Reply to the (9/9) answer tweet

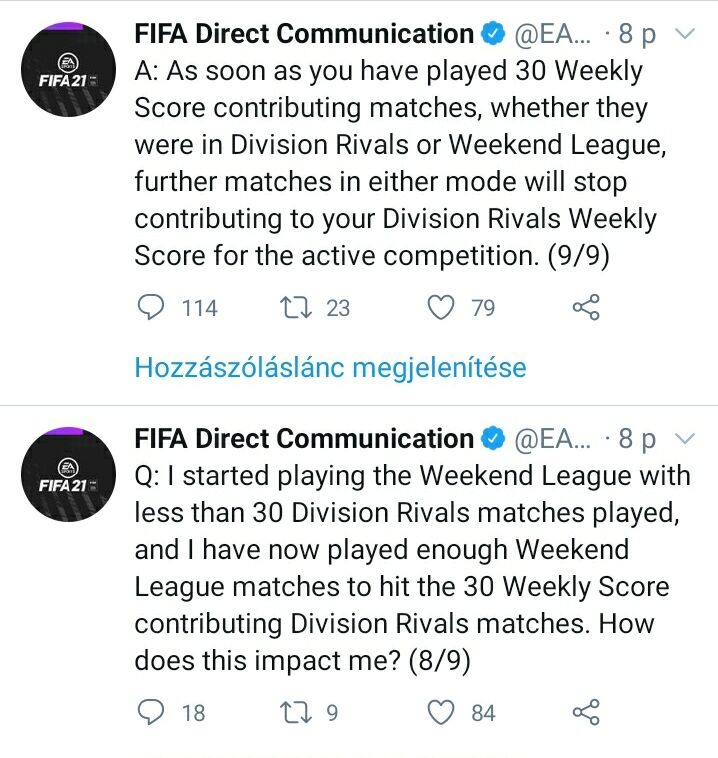point(150,308)
